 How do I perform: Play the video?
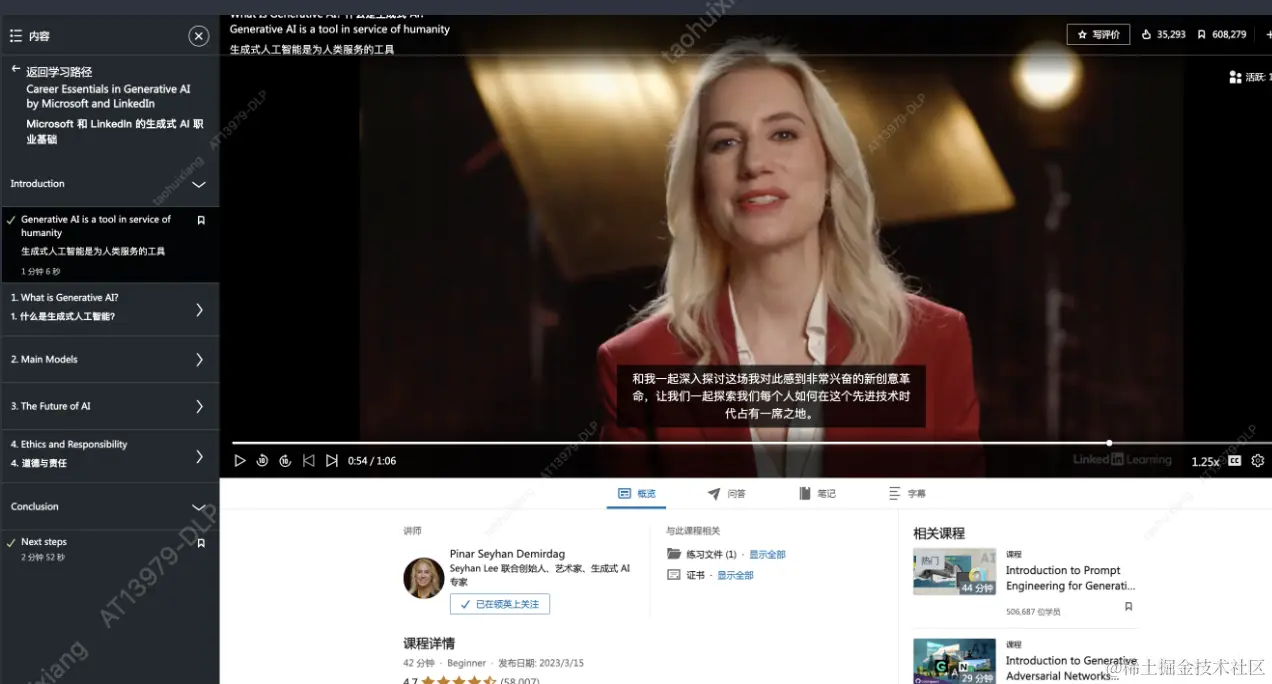click(x=240, y=461)
